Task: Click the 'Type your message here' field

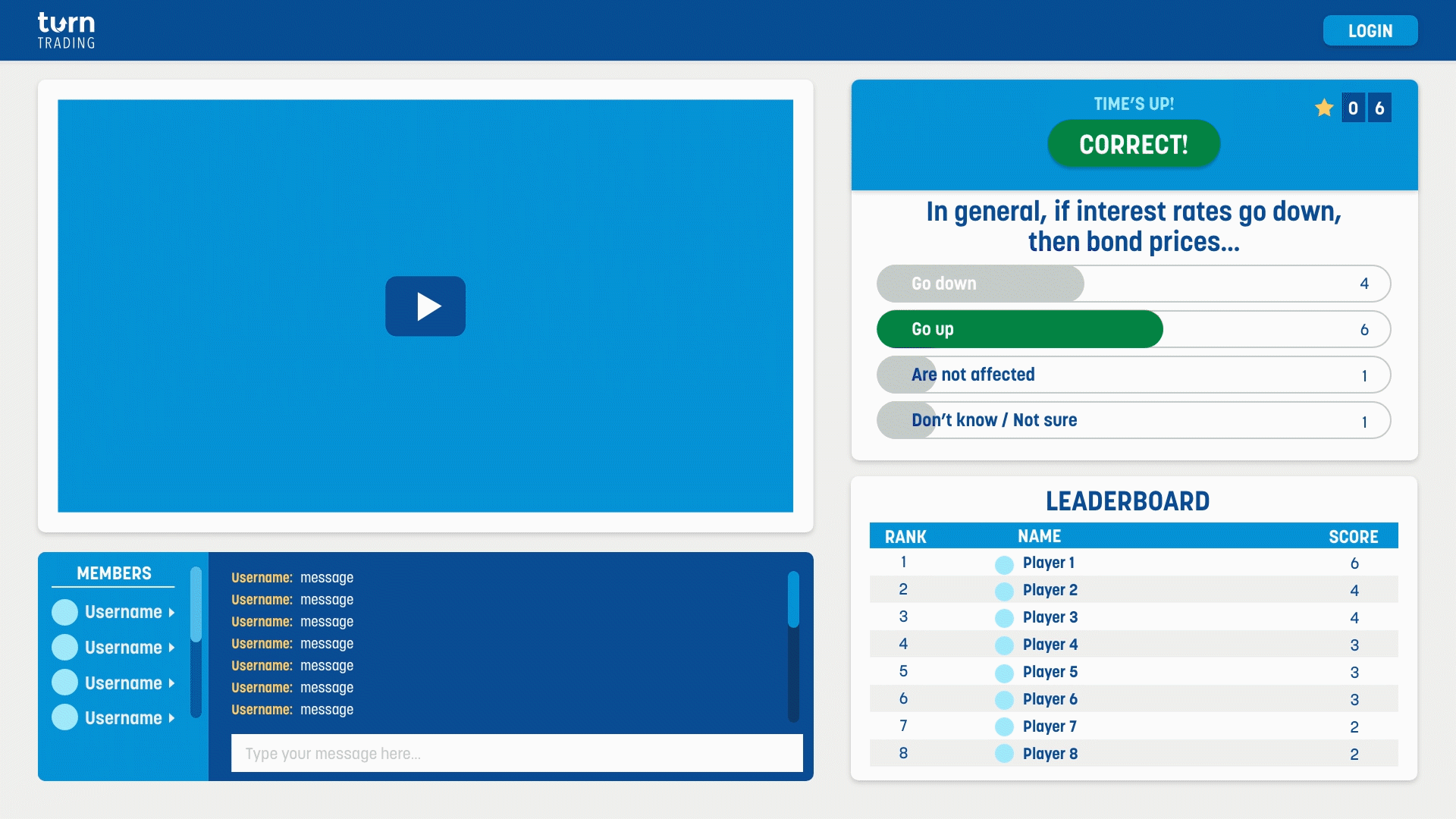Action: coord(516,753)
